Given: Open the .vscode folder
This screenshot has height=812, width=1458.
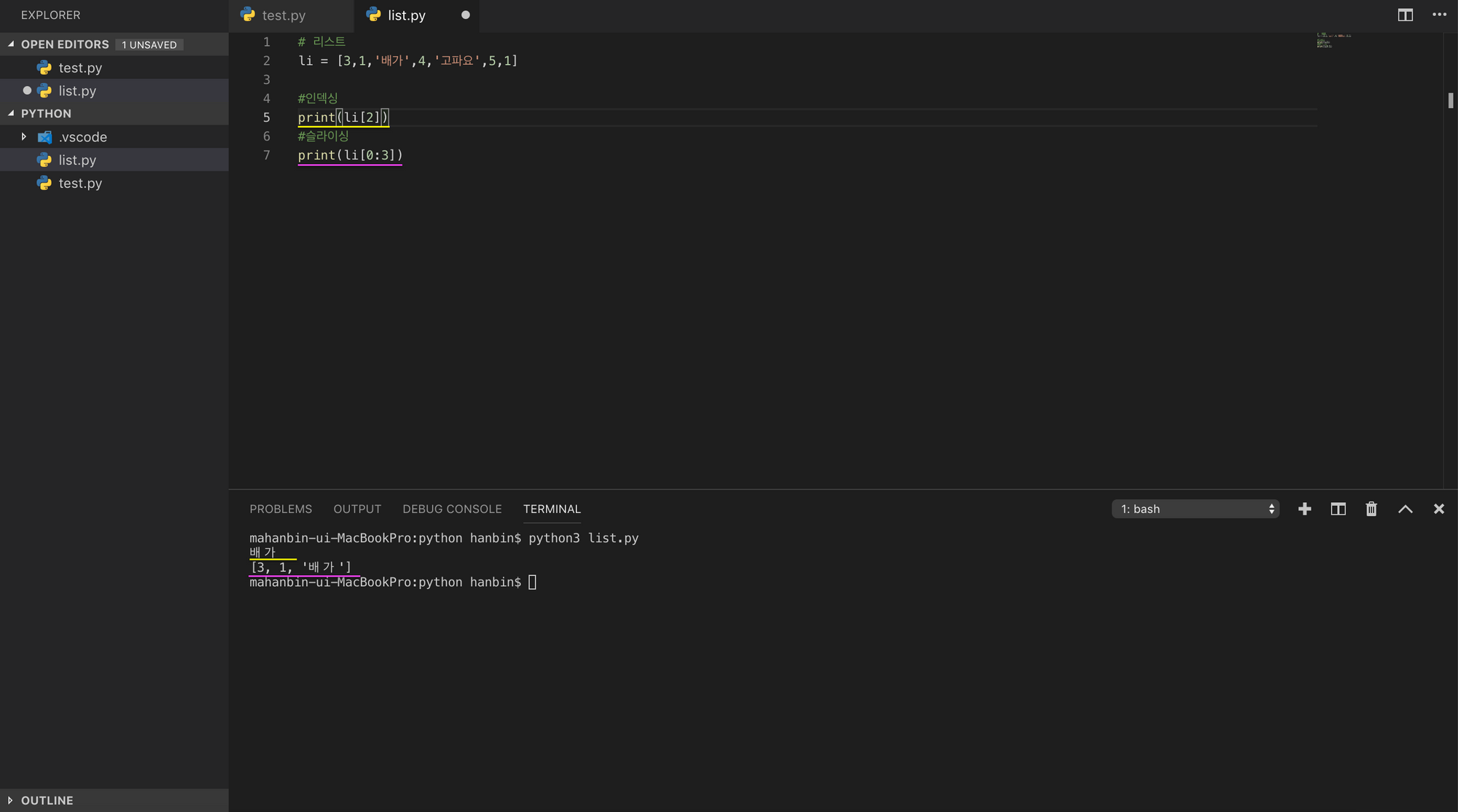Looking at the screenshot, I should point(82,137).
